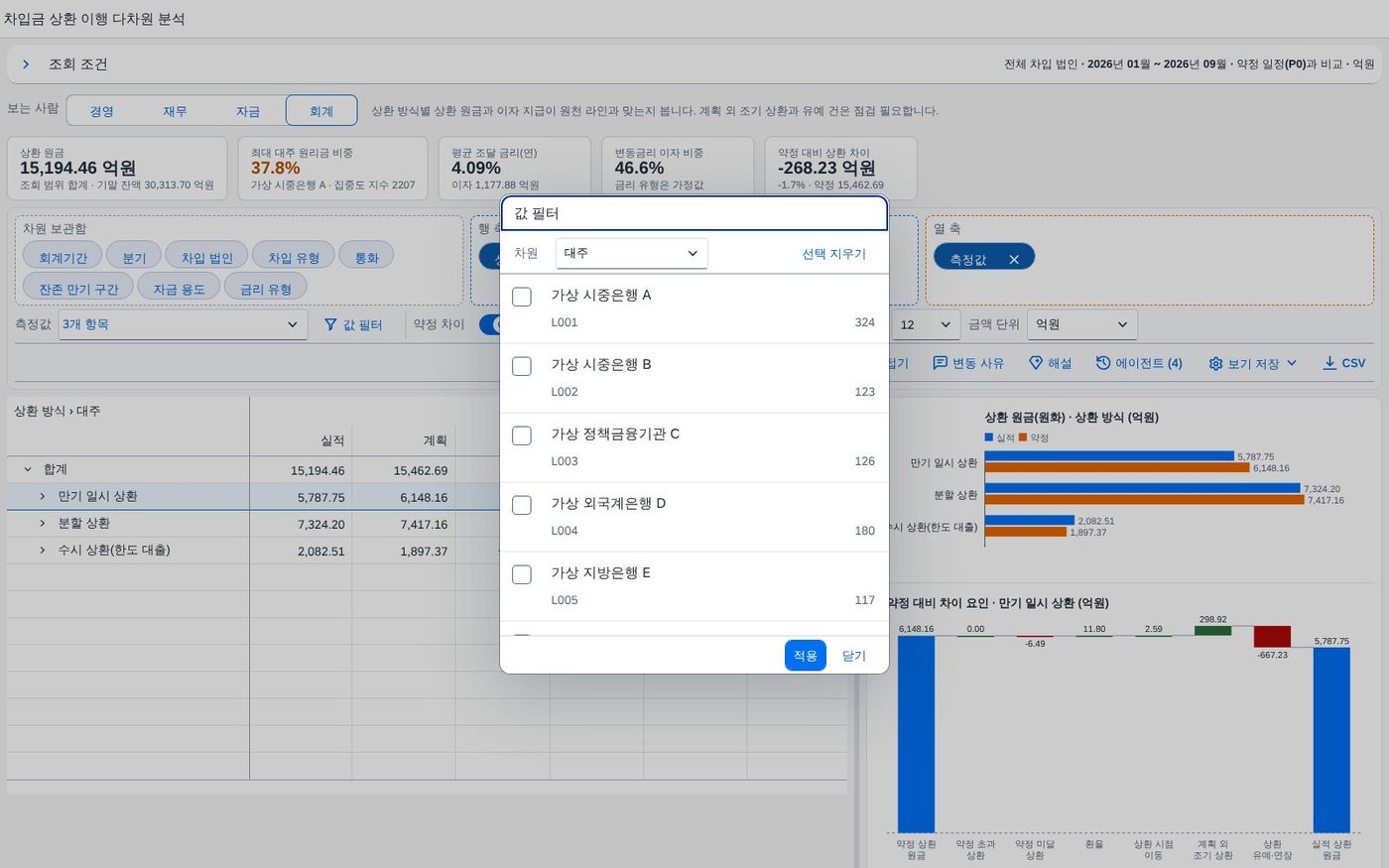Collapse the 합계 row

pos(28,469)
